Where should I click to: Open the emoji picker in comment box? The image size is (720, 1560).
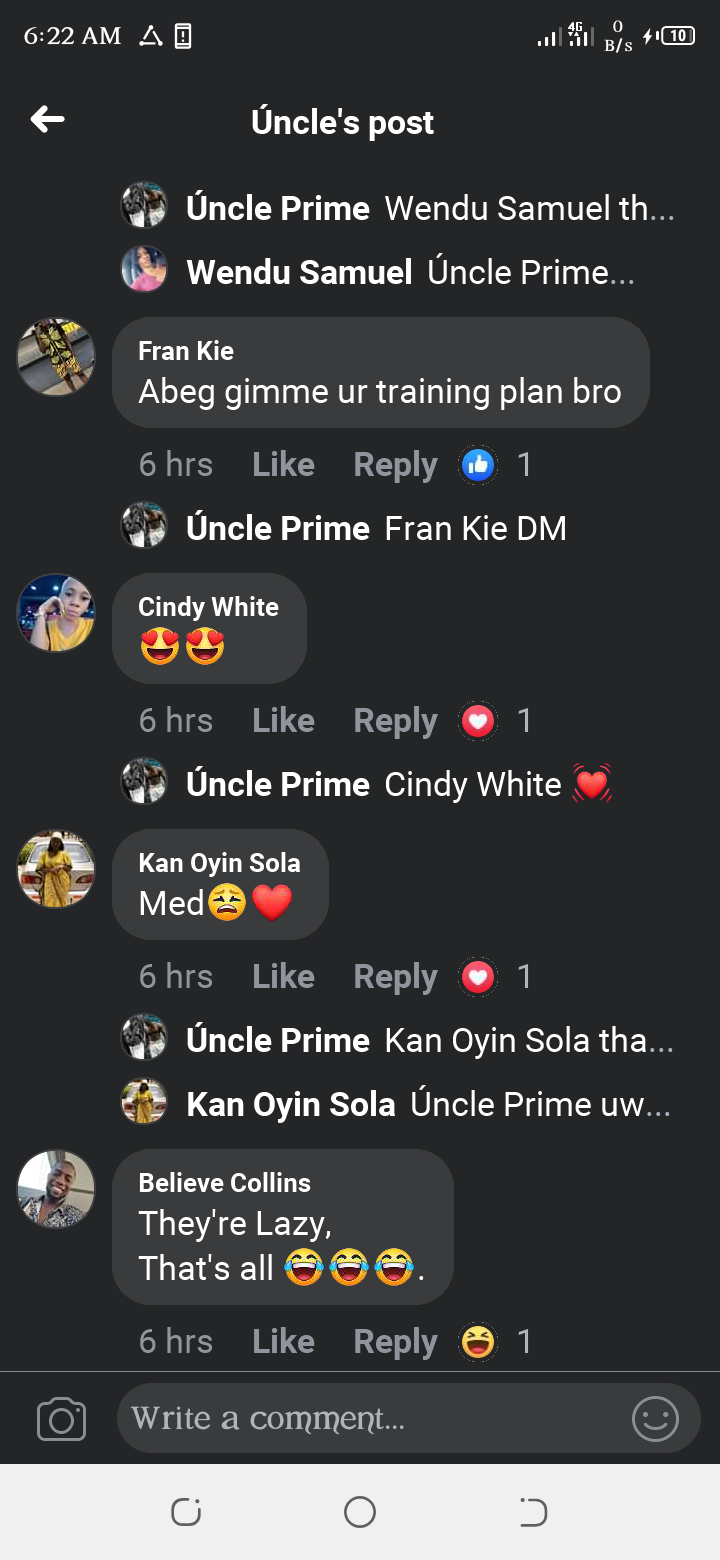tap(655, 1419)
